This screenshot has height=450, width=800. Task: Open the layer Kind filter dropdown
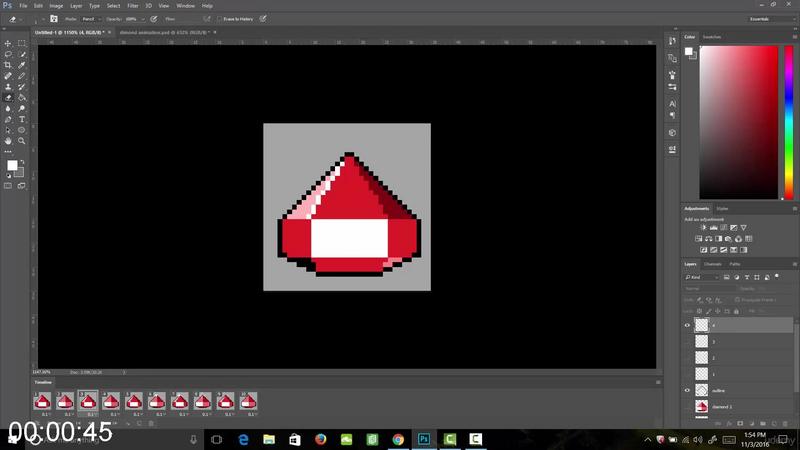point(702,277)
